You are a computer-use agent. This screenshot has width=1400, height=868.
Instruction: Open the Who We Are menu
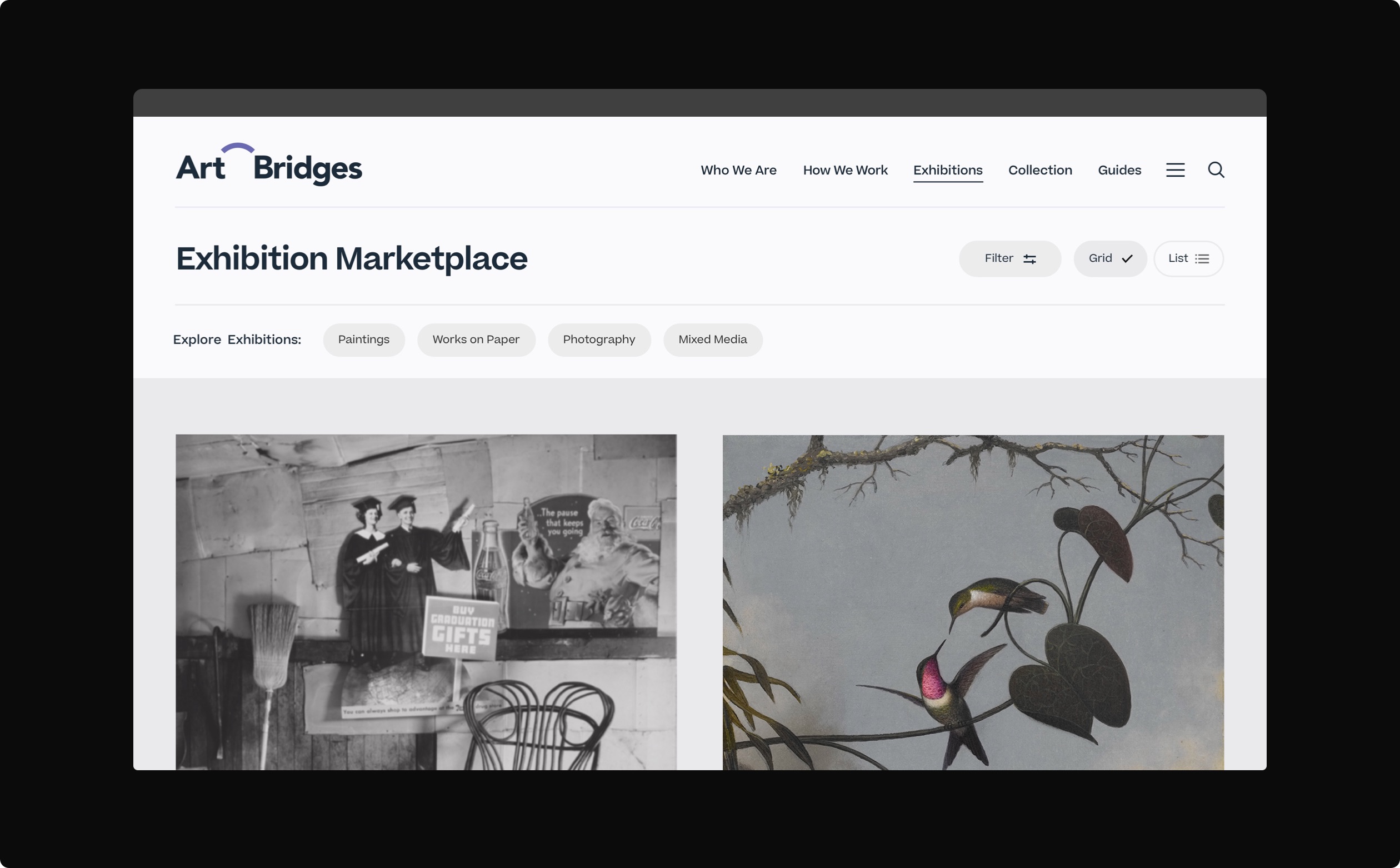(738, 170)
